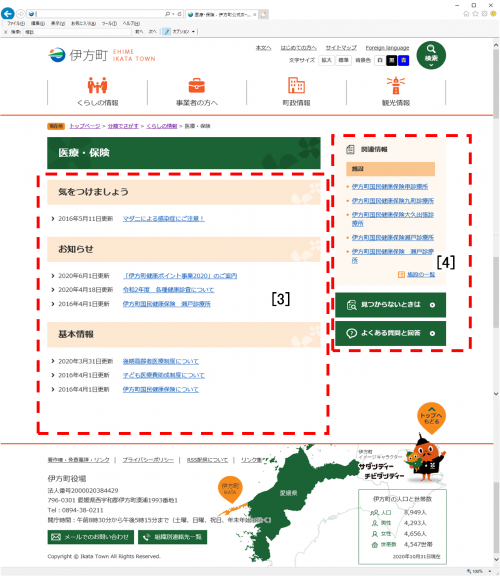Click the address bar magnifier search icon

coord(167,14)
